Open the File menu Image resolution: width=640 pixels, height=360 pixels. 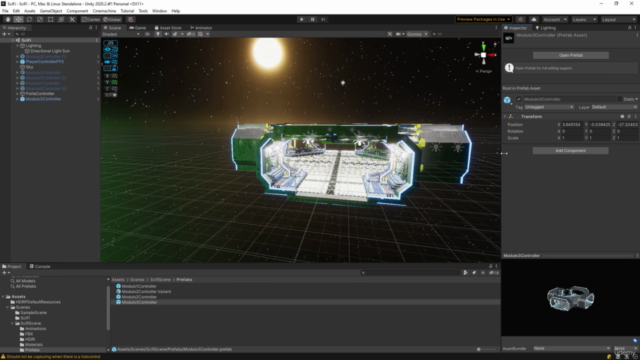(x=5, y=11)
